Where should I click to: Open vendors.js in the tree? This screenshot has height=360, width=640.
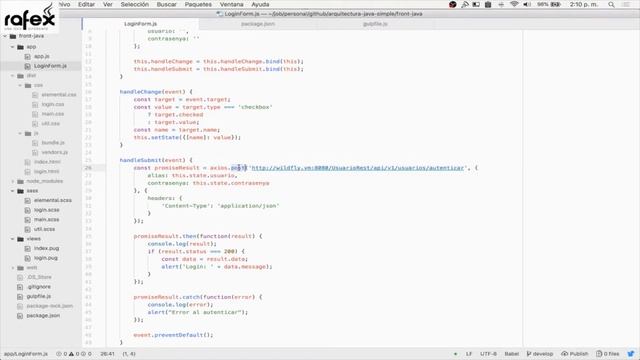[x=55, y=152]
